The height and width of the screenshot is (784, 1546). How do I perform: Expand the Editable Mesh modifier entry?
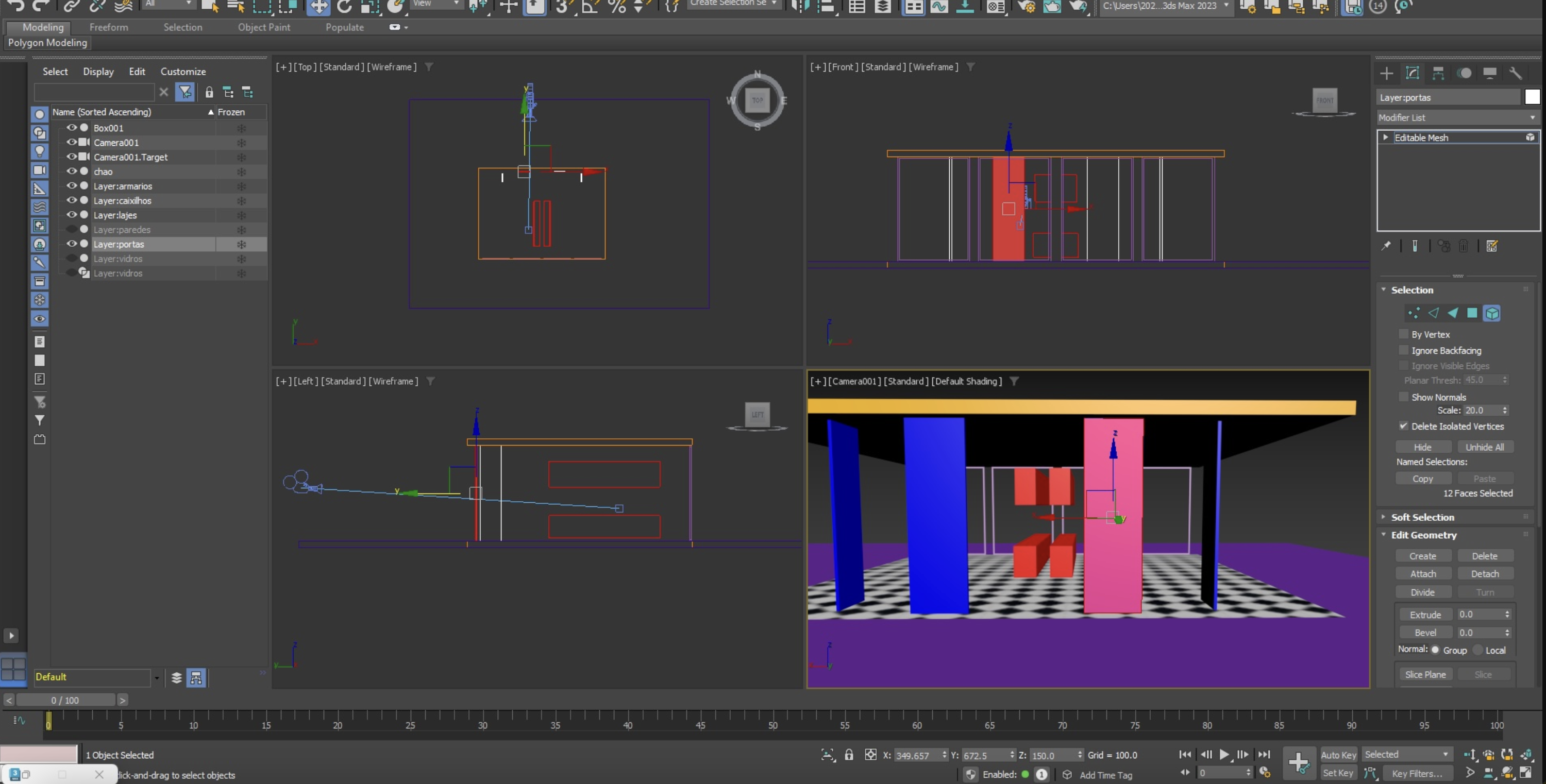point(1385,138)
